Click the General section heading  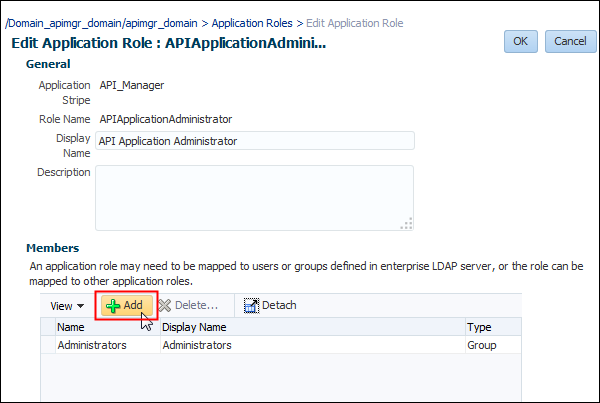click(x=48, y=64)
